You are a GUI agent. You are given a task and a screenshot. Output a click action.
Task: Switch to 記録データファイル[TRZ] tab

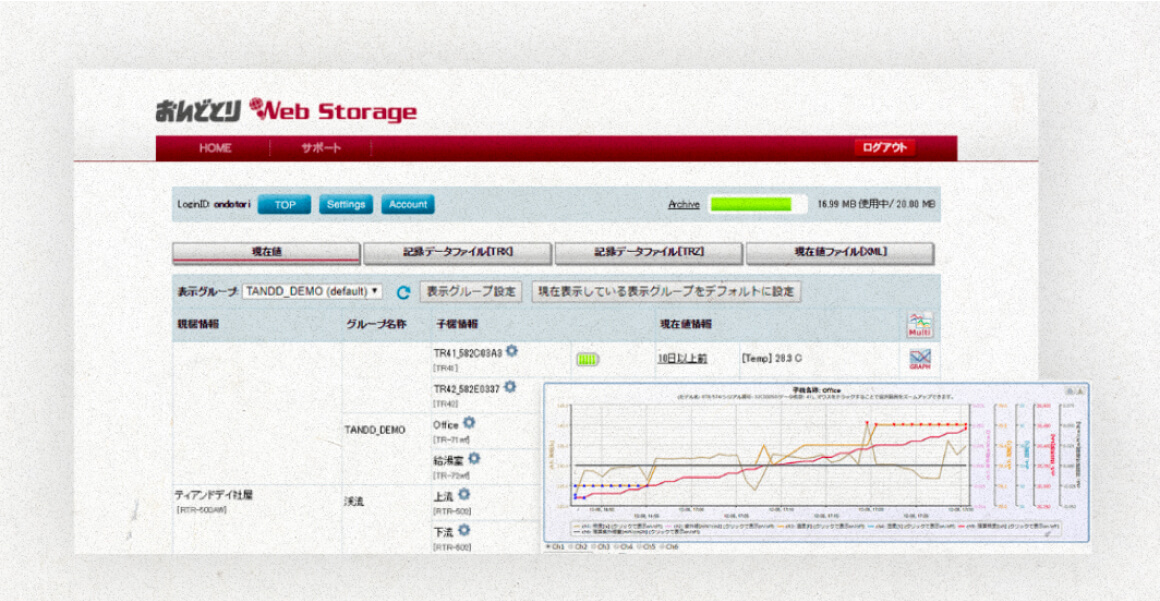pos(649,252)
